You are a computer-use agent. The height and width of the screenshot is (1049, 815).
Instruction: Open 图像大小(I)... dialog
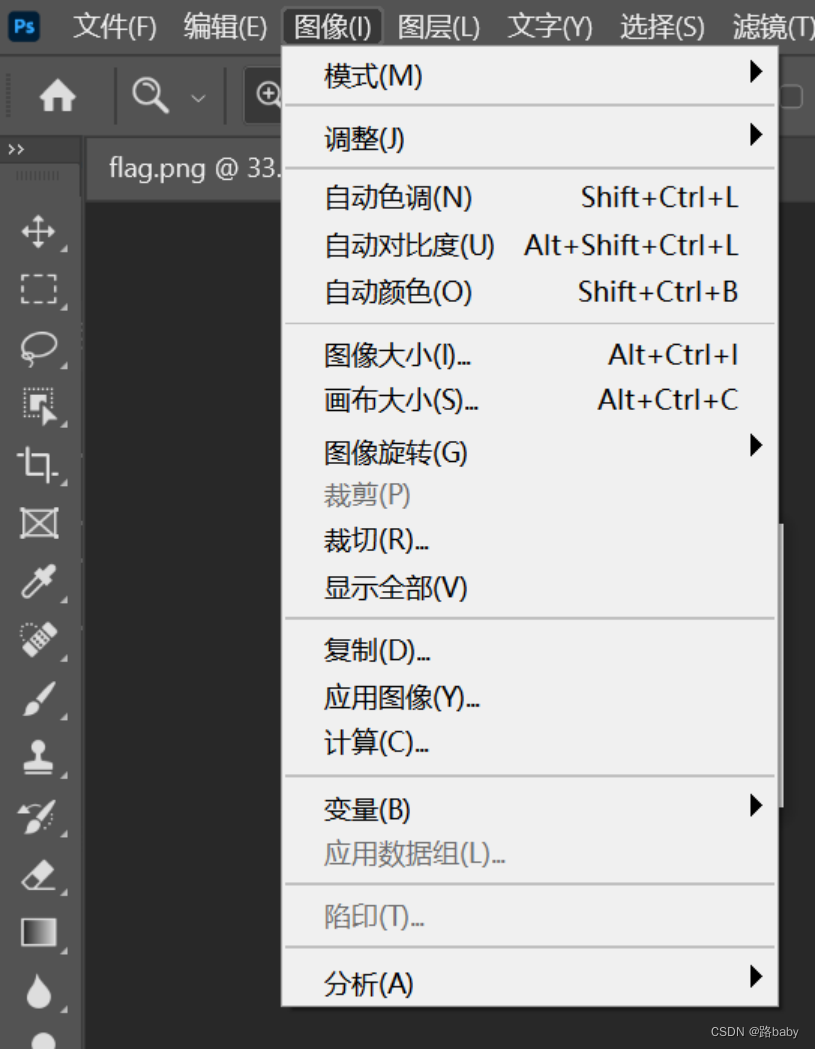(530, 355)
